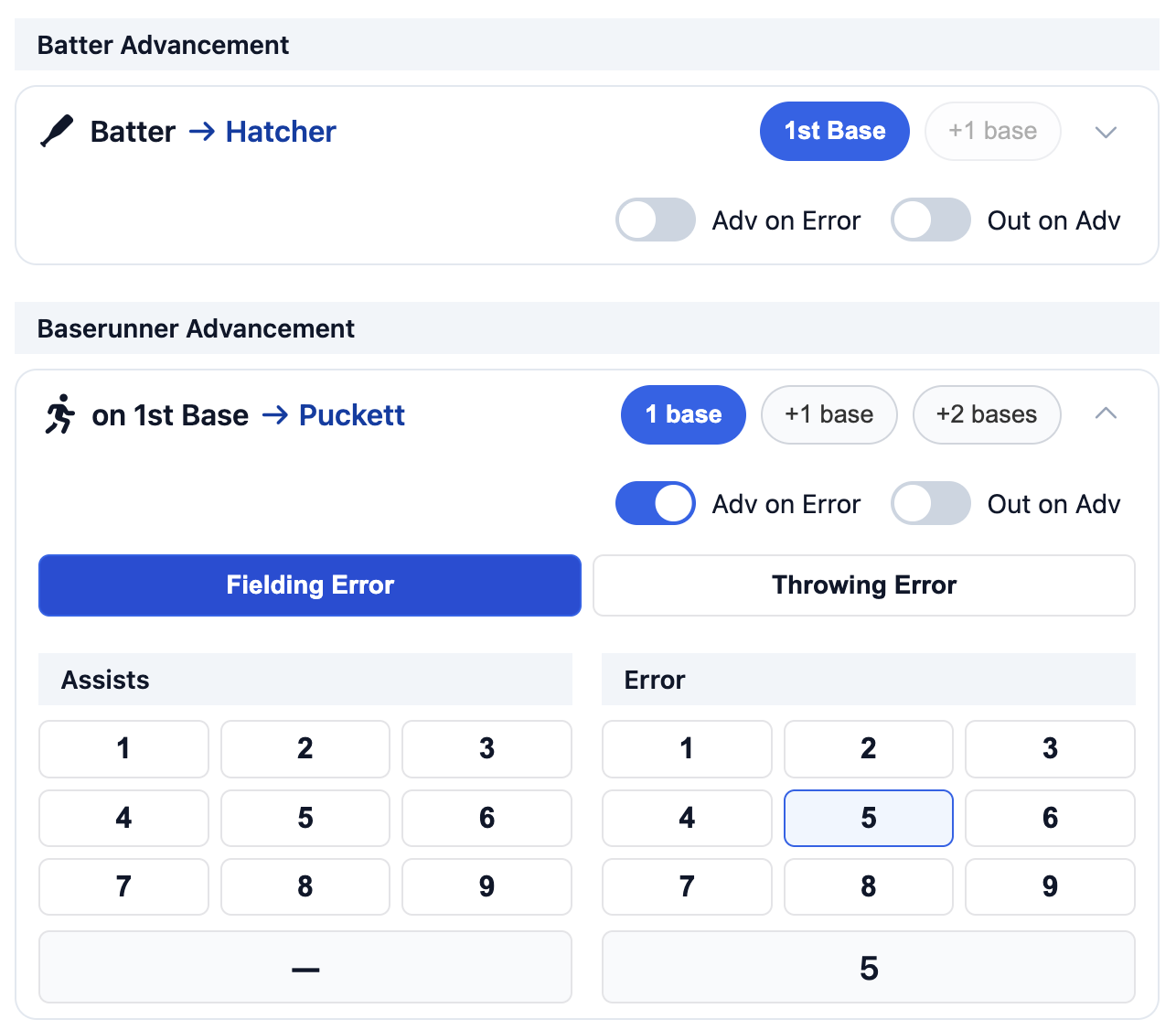1176x1030 pixels.
Task: Turn on Puckett's Out on Adv switch
Action: pos(931,503)
